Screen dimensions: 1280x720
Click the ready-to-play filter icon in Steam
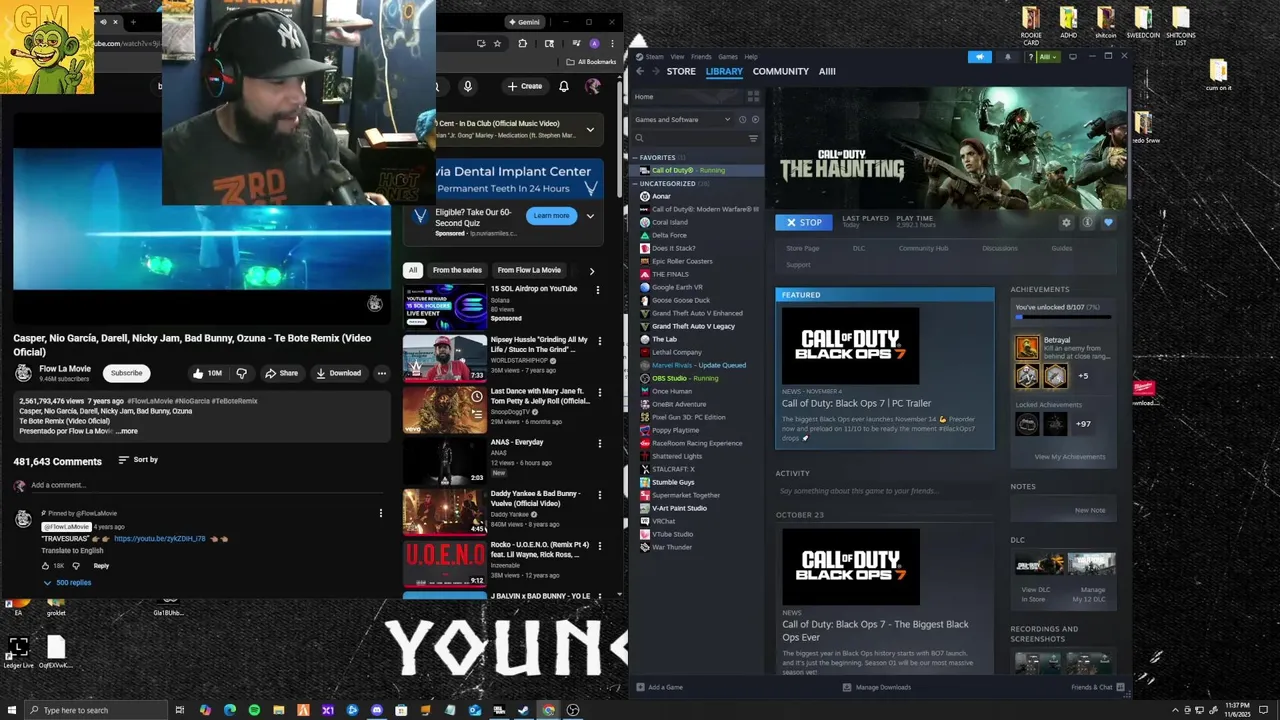click(x=754, y=120)
